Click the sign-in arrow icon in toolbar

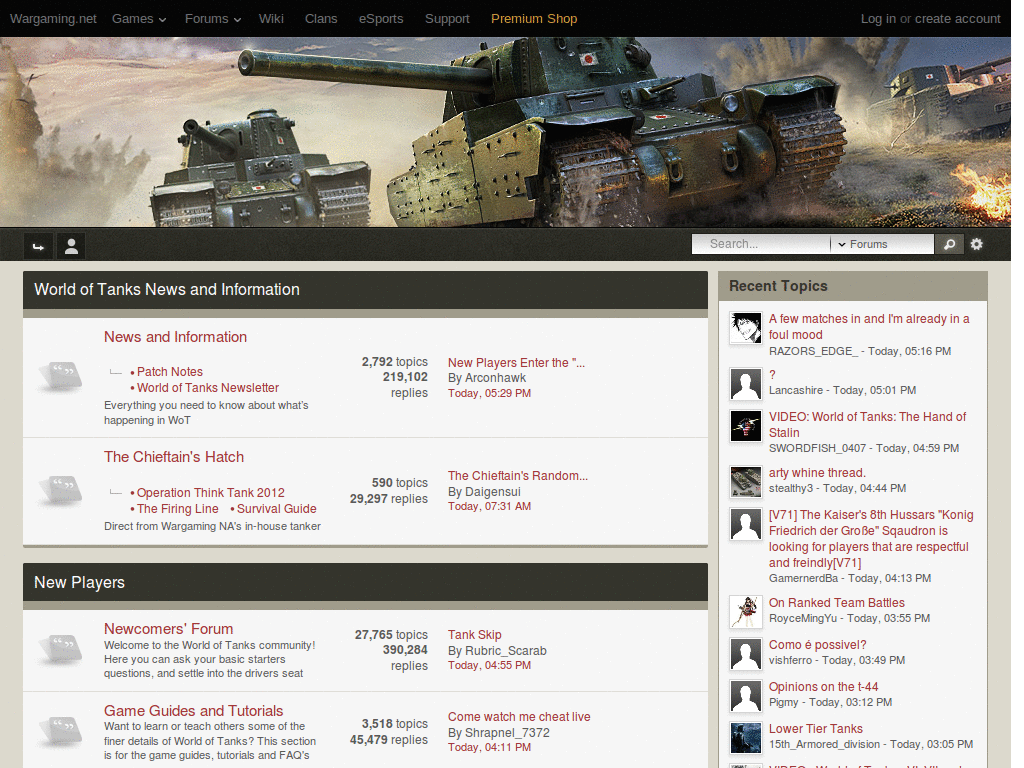point(39,246)
